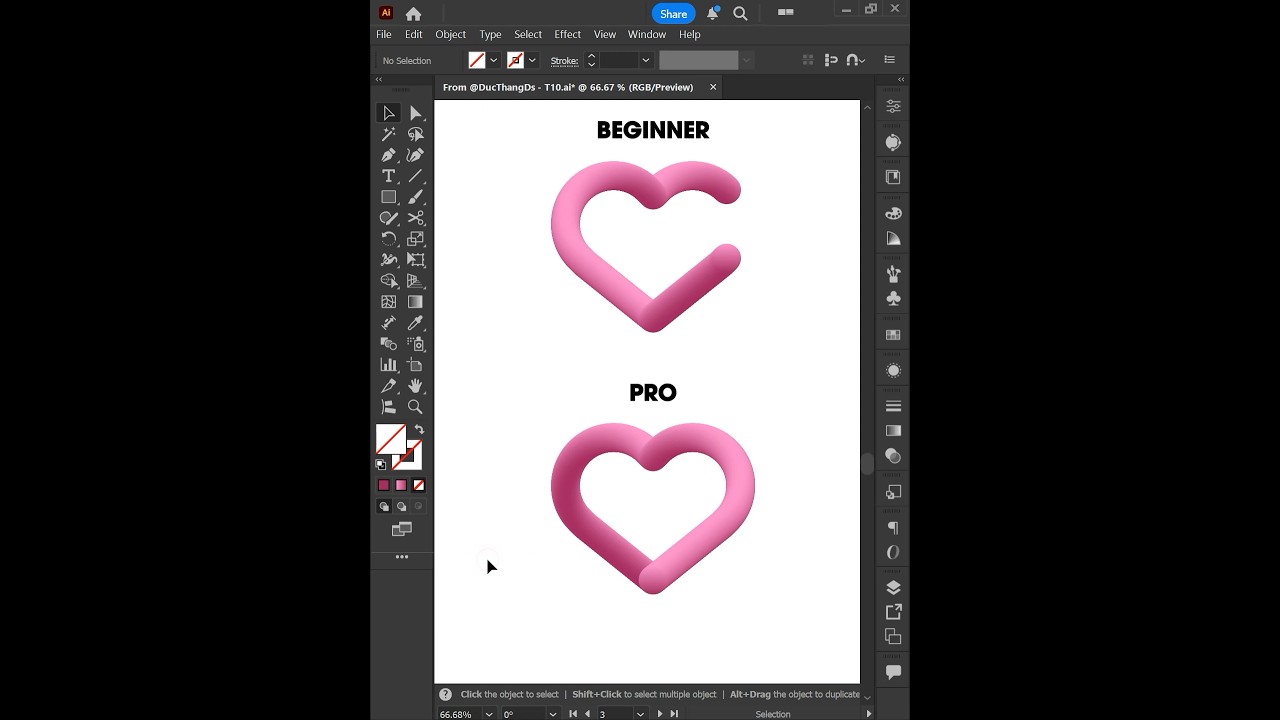This screenshot has width=1280, height=720.
Task: Open the File menu
Action: click(x=384, y=34)
